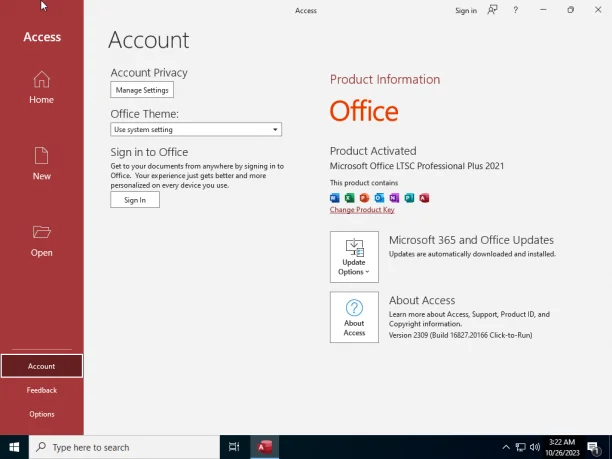Viewport: 612px width, 459px height.
Task: Click the Update Options button
Action: point(354,257)
